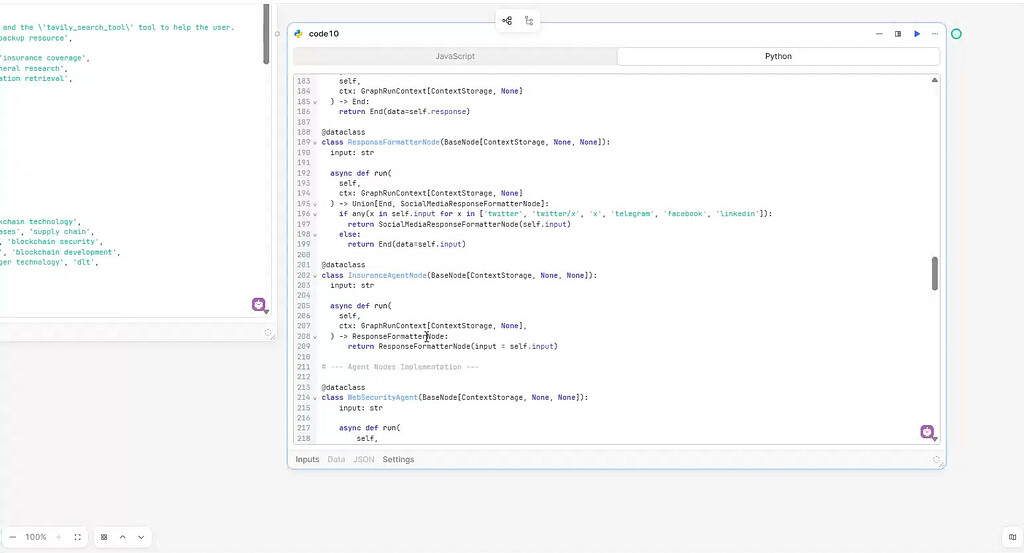The image size is (1024, 553).
Task: Open the minimap icon at bottom right corner
Action: pos(1013,537)
